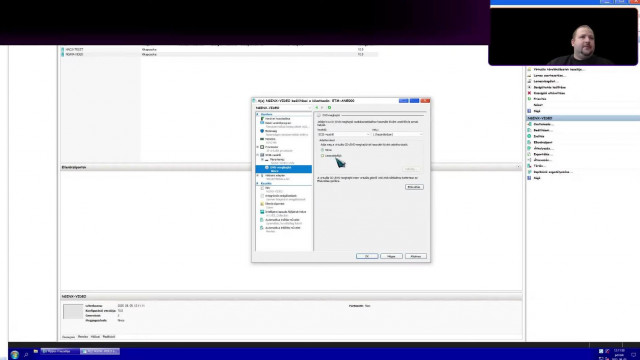Open the virtual machine selector dropdown in dialog
640x360 pixels.
(x=283, y=108)
